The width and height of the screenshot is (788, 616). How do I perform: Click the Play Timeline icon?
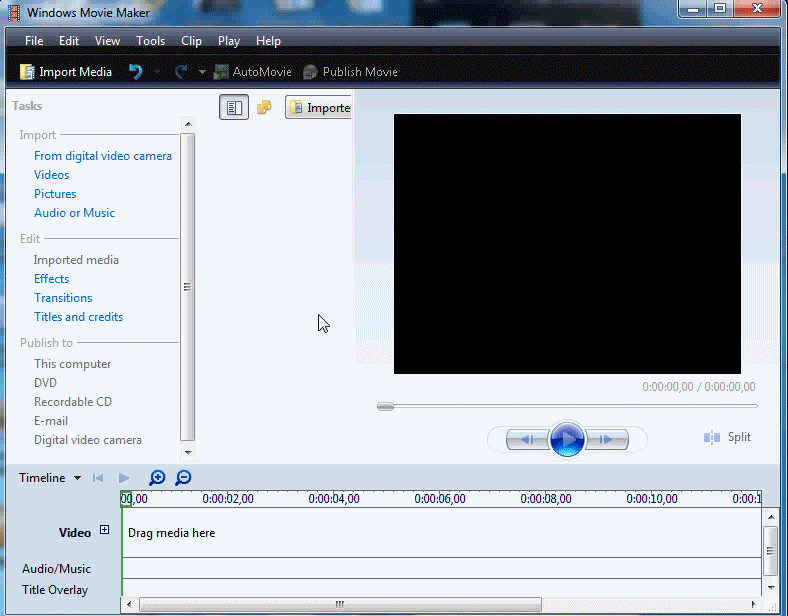click(x=124, y=478)
